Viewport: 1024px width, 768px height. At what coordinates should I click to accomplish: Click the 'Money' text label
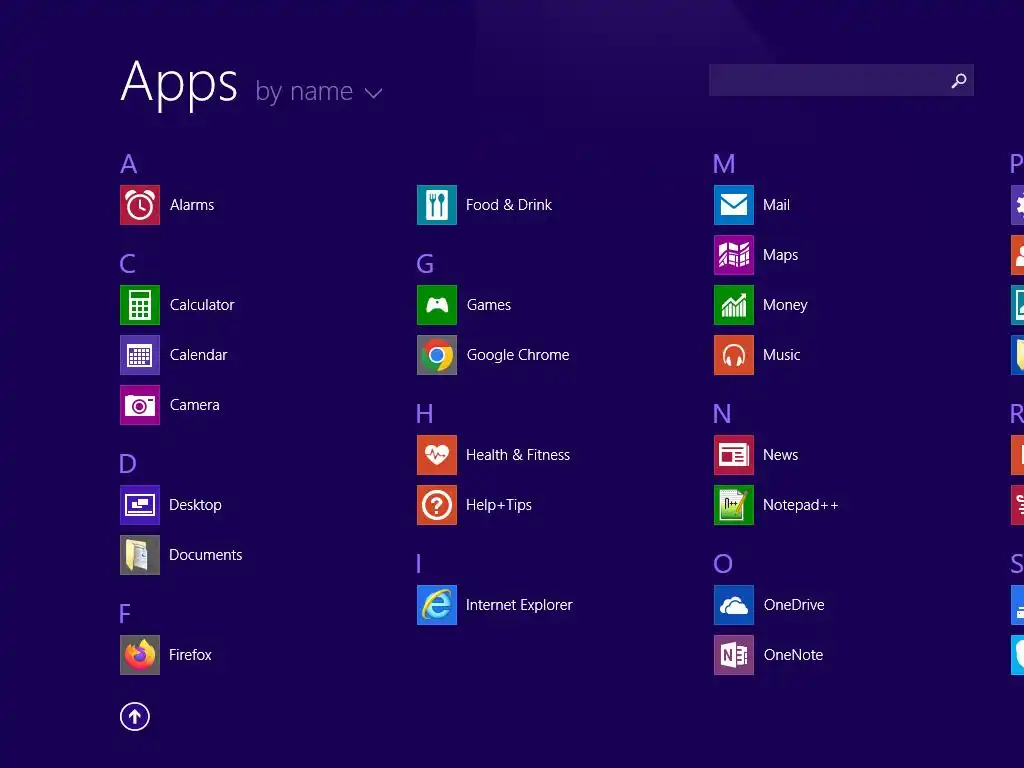tap(785, 305)
